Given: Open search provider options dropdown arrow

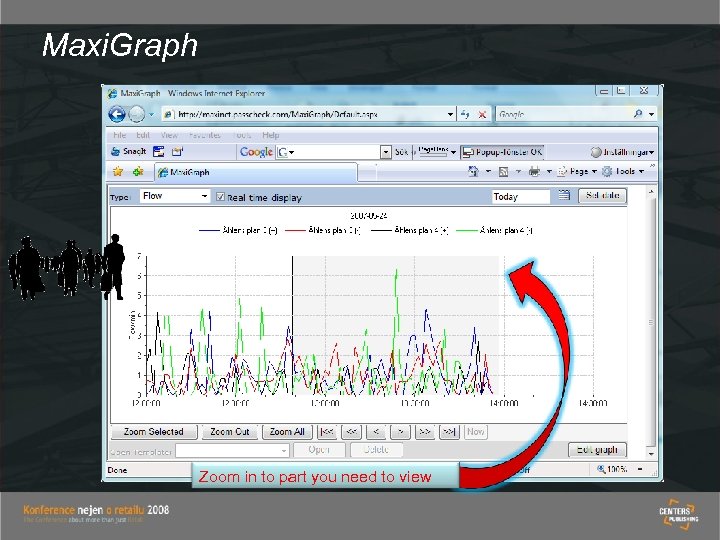Looking at the screenshot, I should (x=652, y=114).
